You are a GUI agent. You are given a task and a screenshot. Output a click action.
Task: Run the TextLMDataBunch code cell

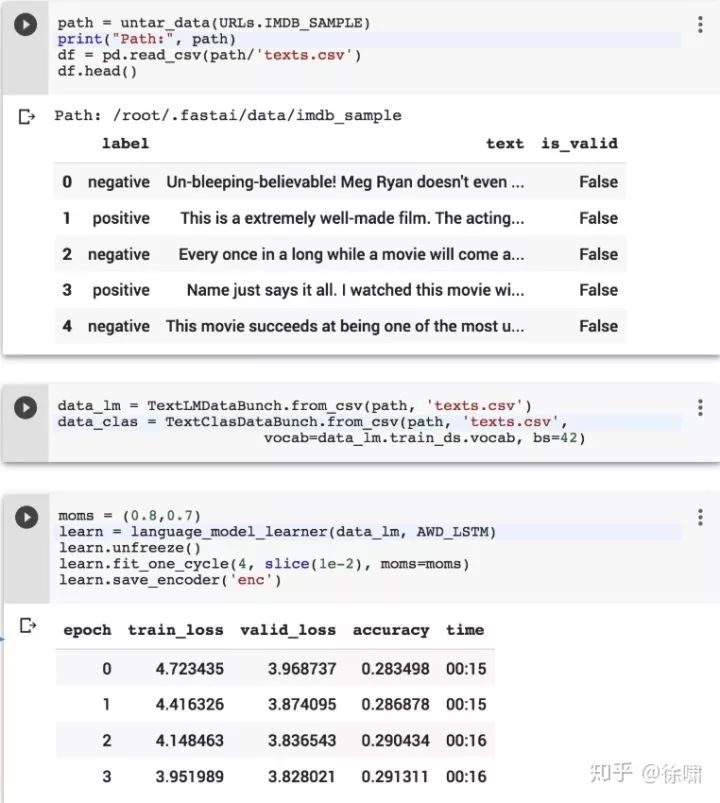coord(27,407)
